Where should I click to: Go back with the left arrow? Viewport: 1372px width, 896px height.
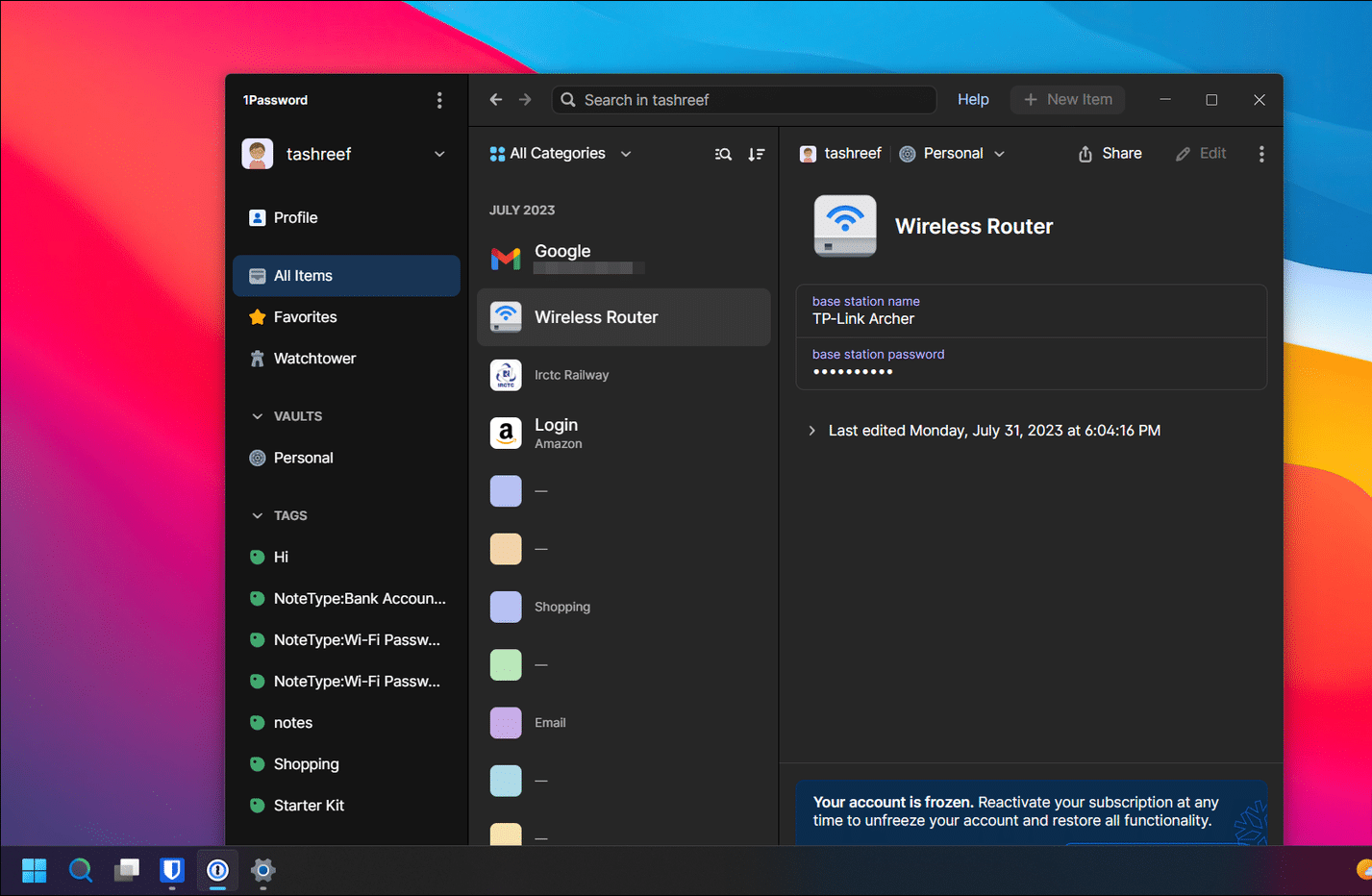tap(496, 100)
